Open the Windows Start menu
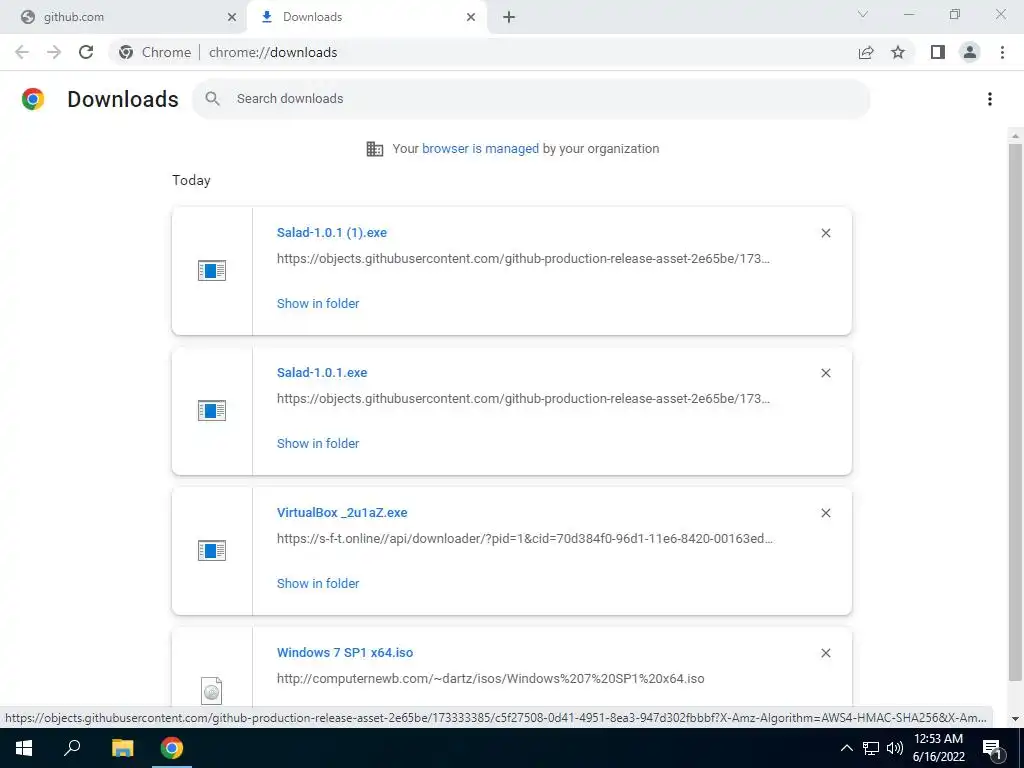 tap(24, 748)
